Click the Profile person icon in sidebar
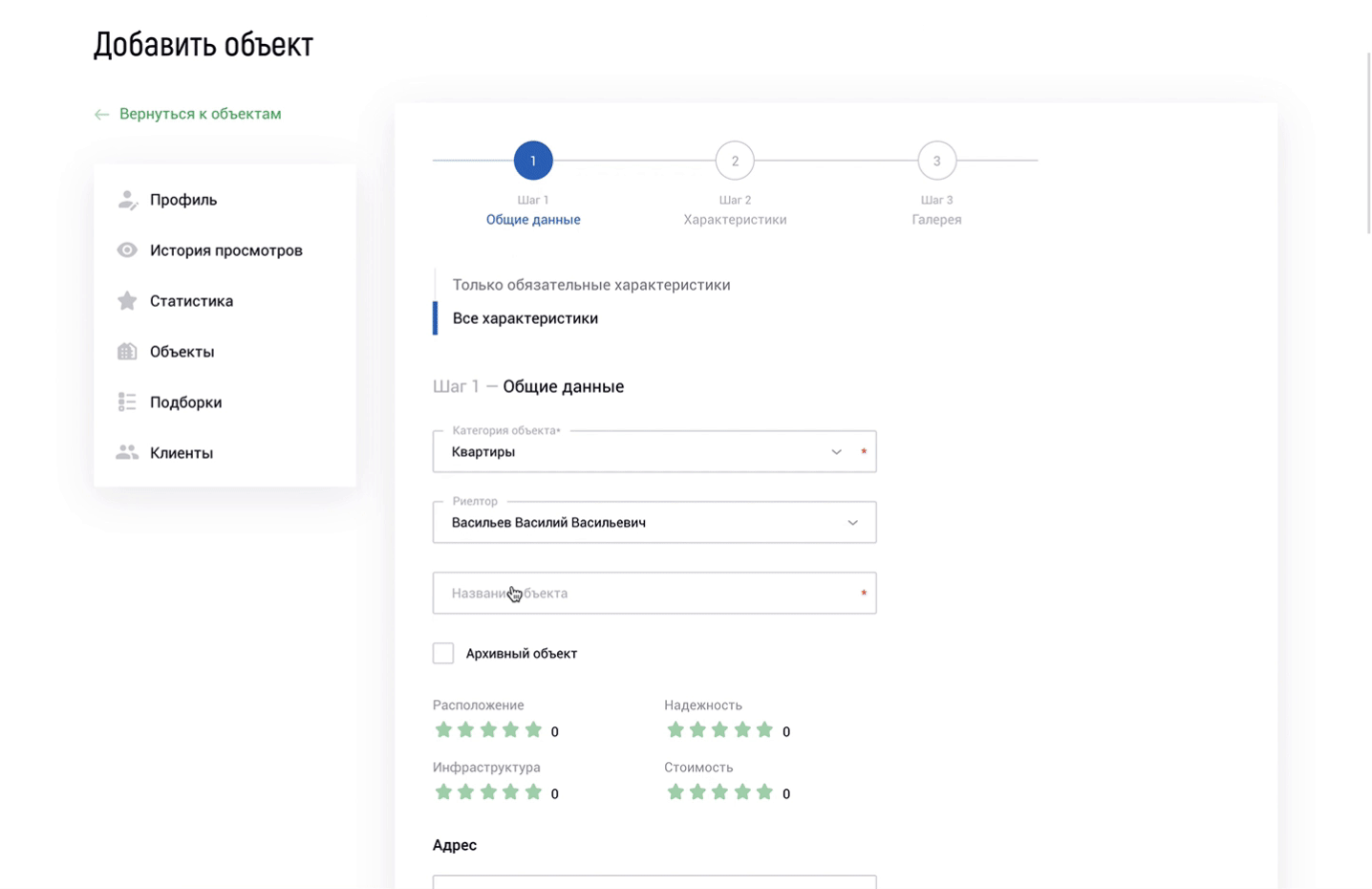The height and width of the screenshot is (889, 1372). 127,200
